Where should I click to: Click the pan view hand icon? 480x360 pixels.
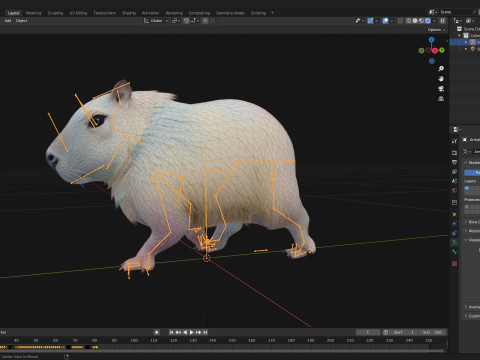[x=441, y=79]
